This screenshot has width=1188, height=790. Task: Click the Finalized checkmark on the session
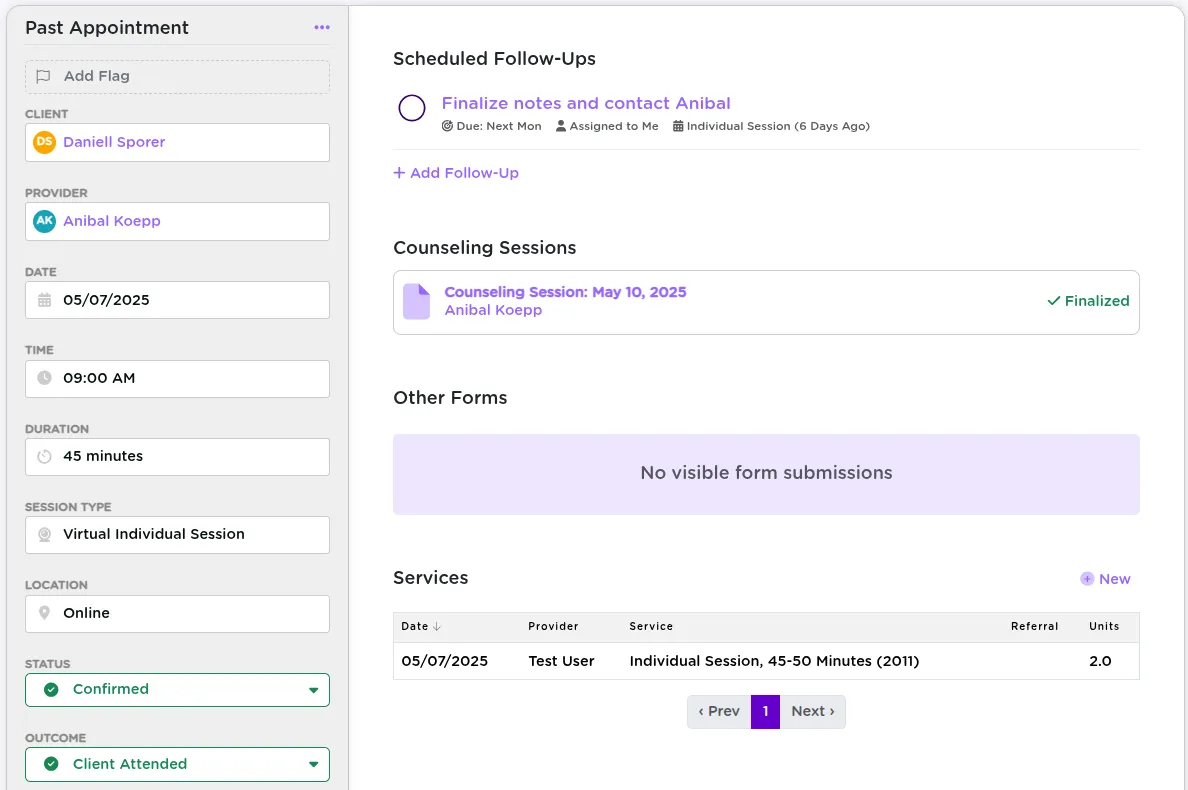coord(1054,300)
